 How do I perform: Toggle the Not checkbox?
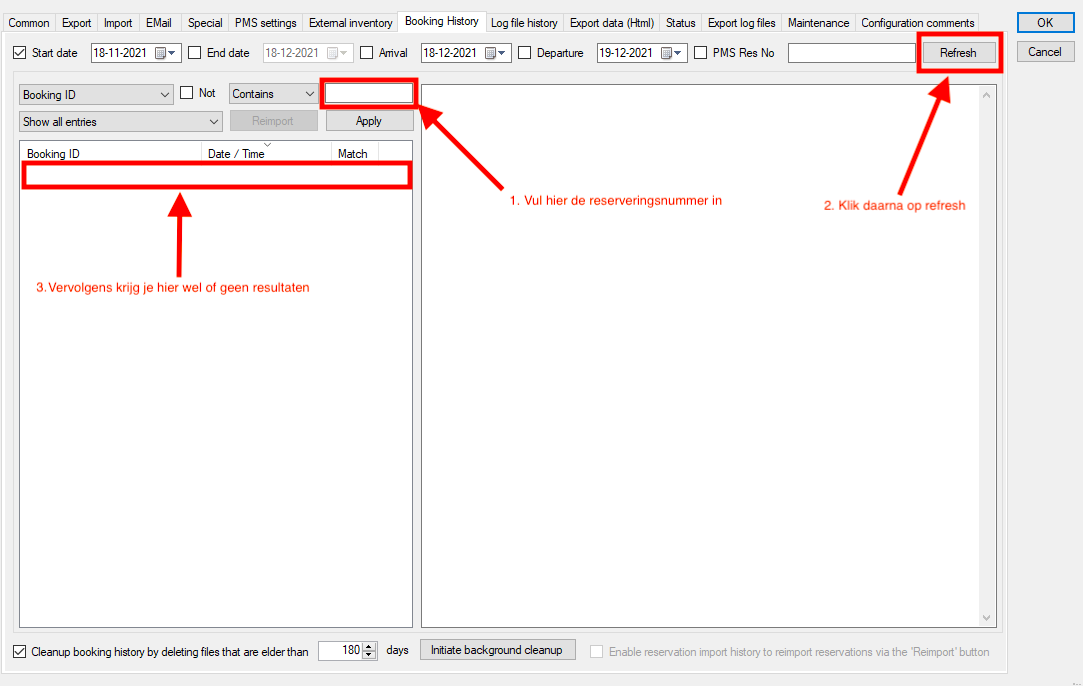pyautogui.click(x=186, y=93)
